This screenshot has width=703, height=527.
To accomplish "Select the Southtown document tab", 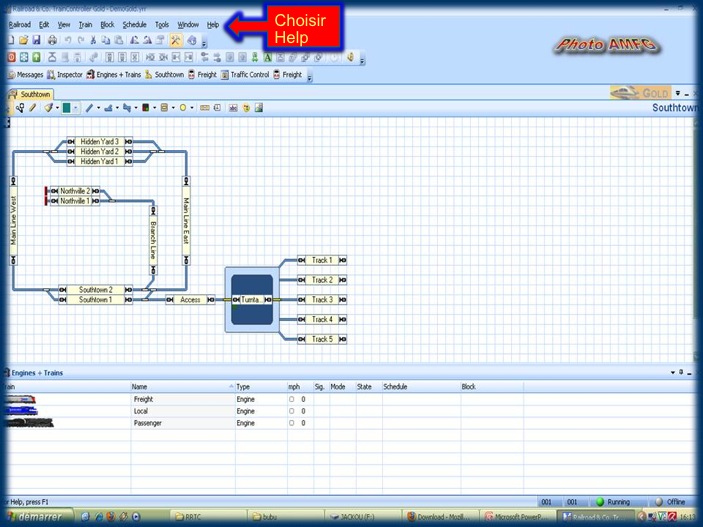I will click(31, 94).
